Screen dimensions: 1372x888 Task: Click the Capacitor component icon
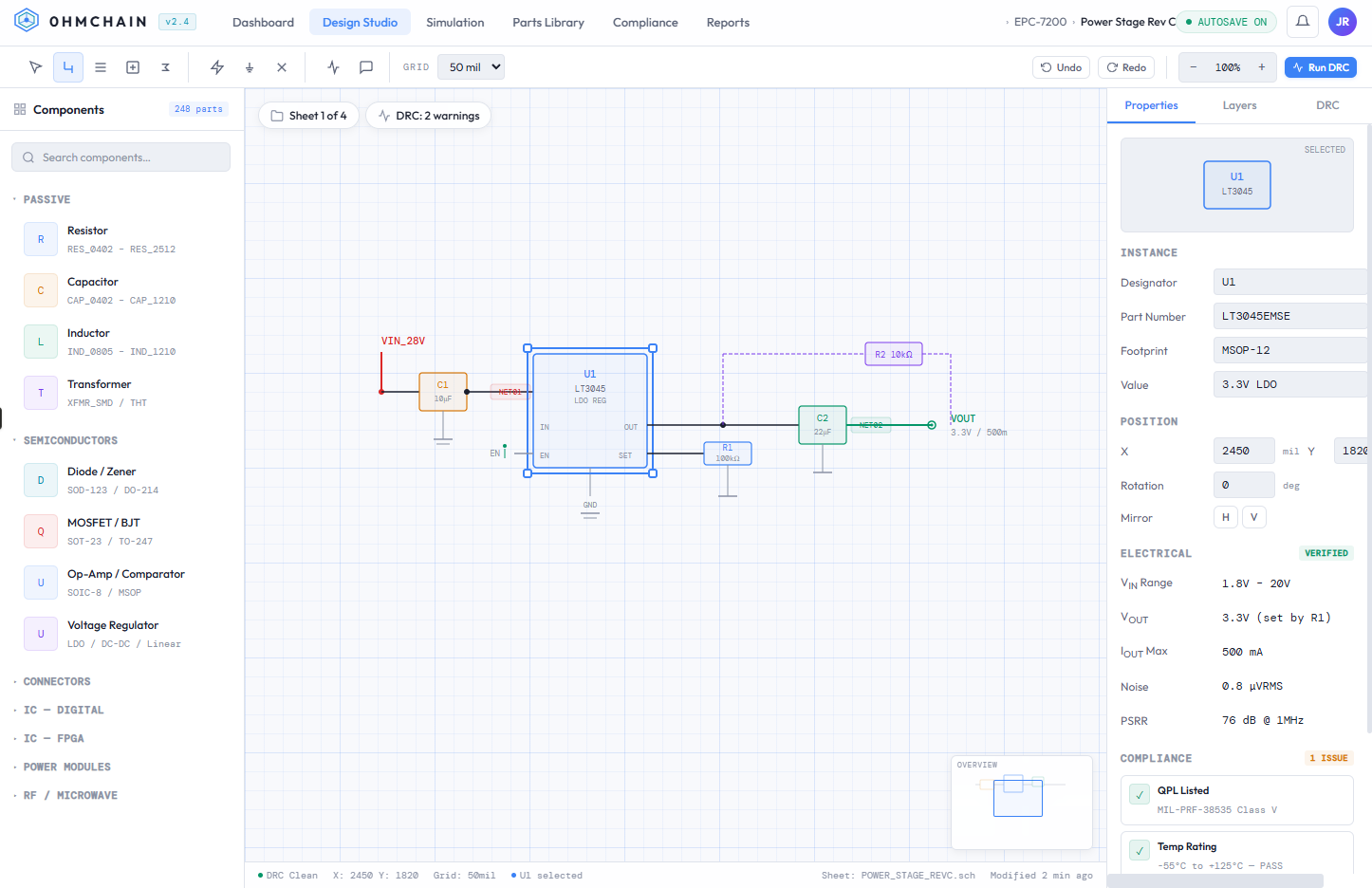[41, 290]
